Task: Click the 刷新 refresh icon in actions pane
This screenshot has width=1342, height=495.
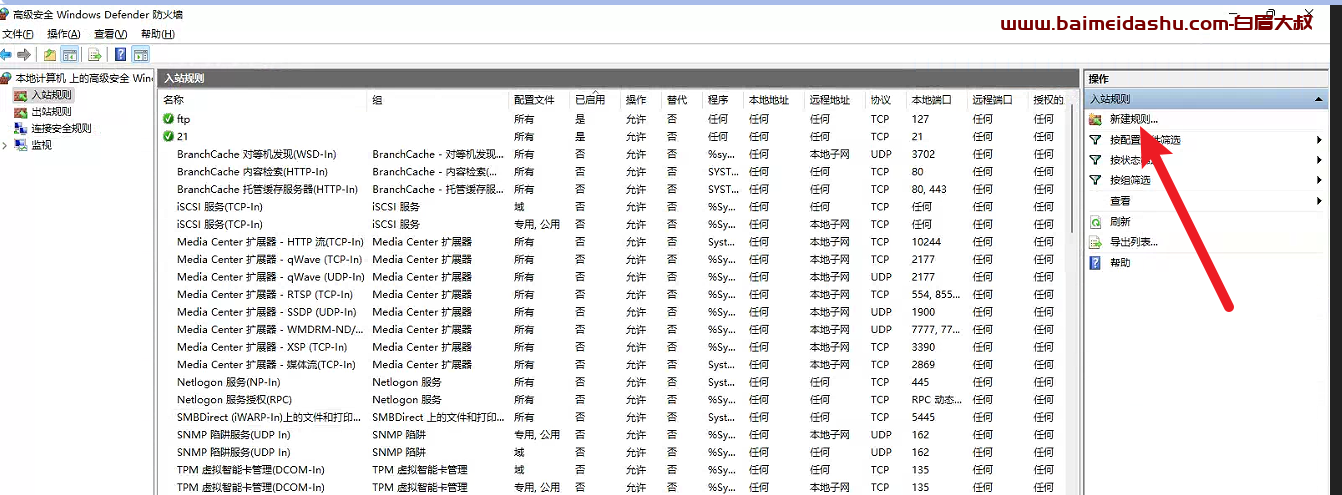Action: pos(1095,222)
